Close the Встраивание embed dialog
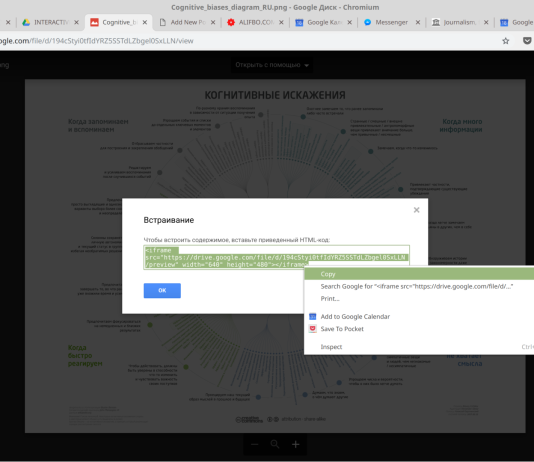The width and height of the screenshot is (534, 462). tap(416, 210)
